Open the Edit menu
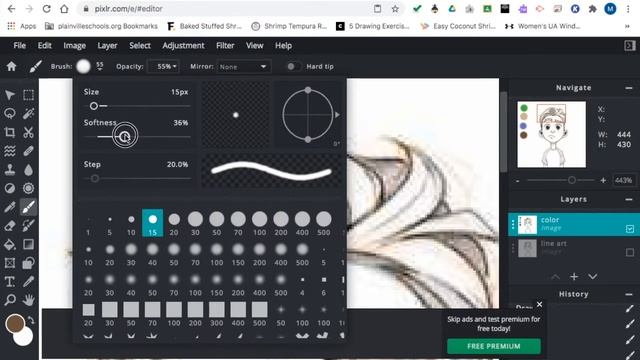 (44, 45)
